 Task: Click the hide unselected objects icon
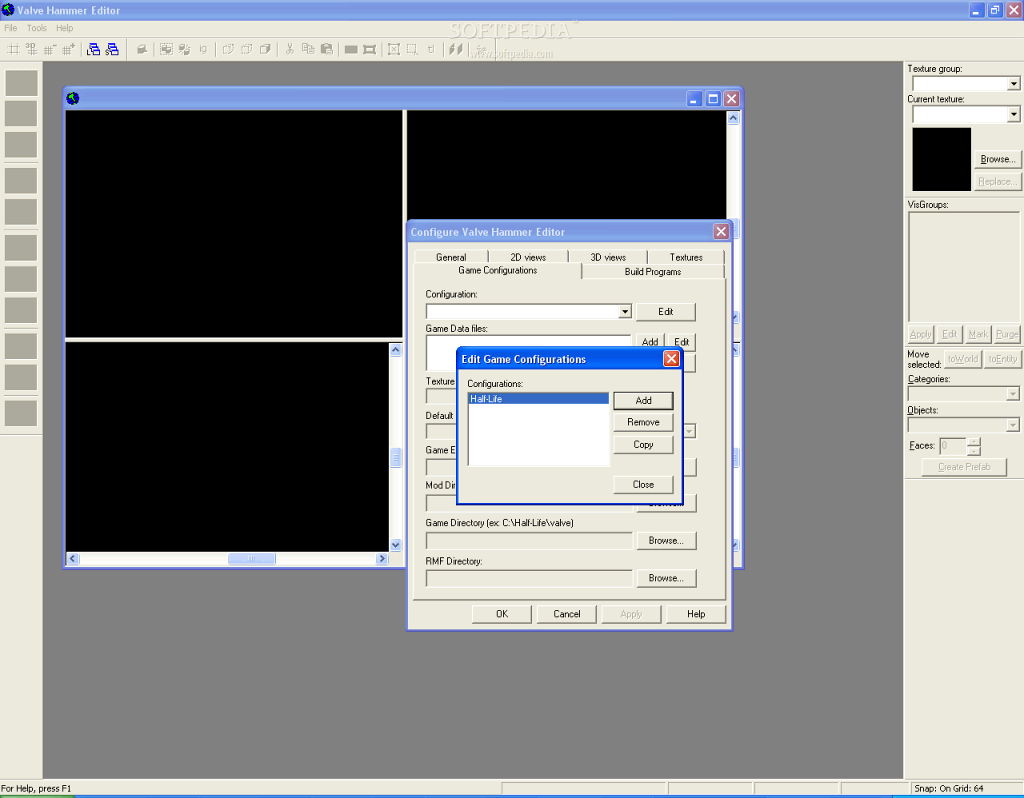click(246, 49)
